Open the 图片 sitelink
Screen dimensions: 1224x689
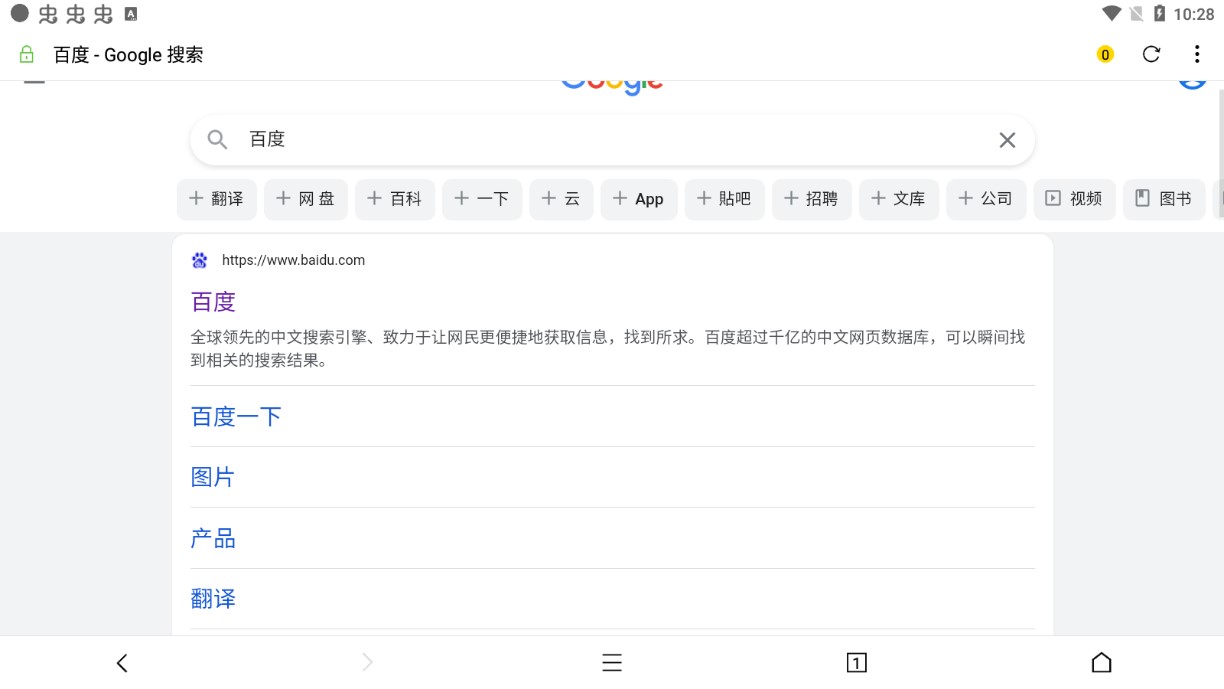(x=213, y=478)
